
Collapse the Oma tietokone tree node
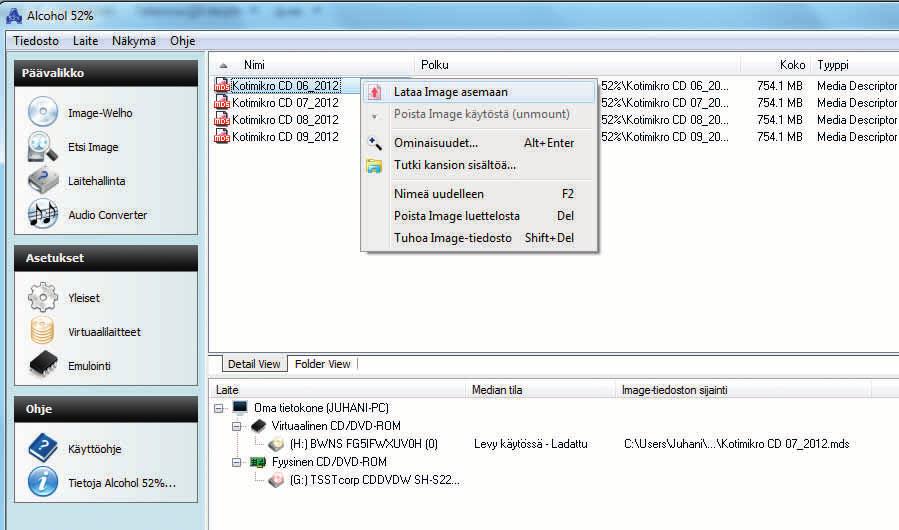[x=218, y=408]
